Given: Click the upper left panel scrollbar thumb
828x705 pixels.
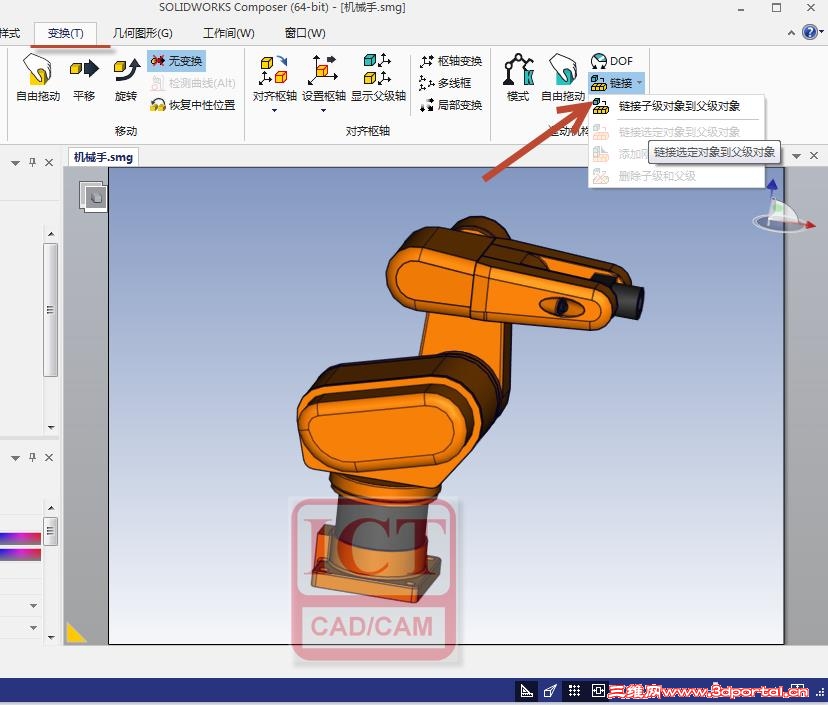Looking at the screenshot, I should [50, 309].
